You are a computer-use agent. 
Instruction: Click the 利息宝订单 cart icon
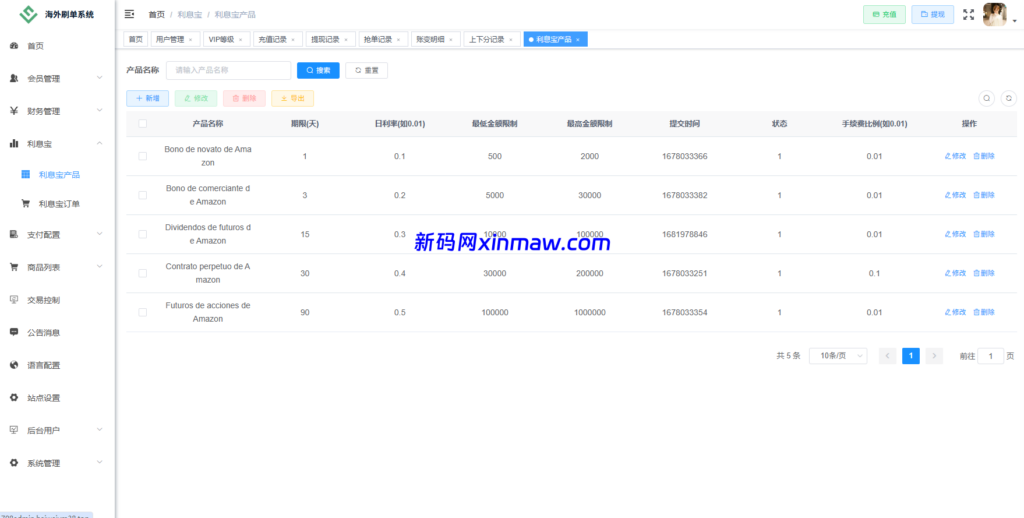coord(25,204)
